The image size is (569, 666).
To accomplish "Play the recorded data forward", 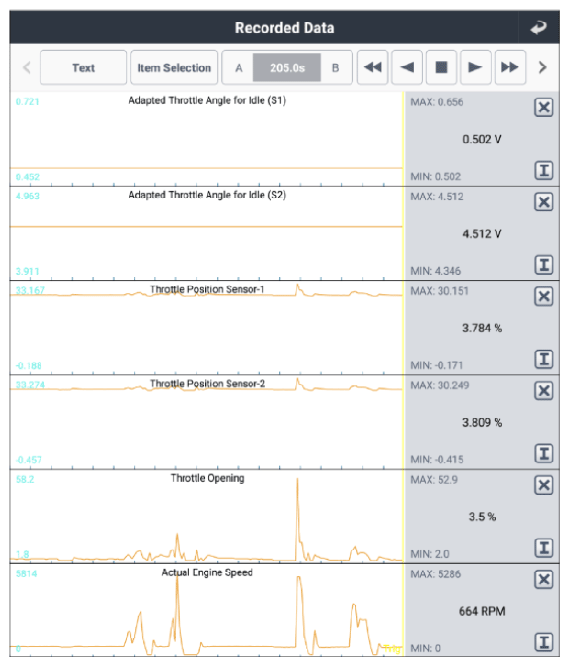I will point(476,68).
